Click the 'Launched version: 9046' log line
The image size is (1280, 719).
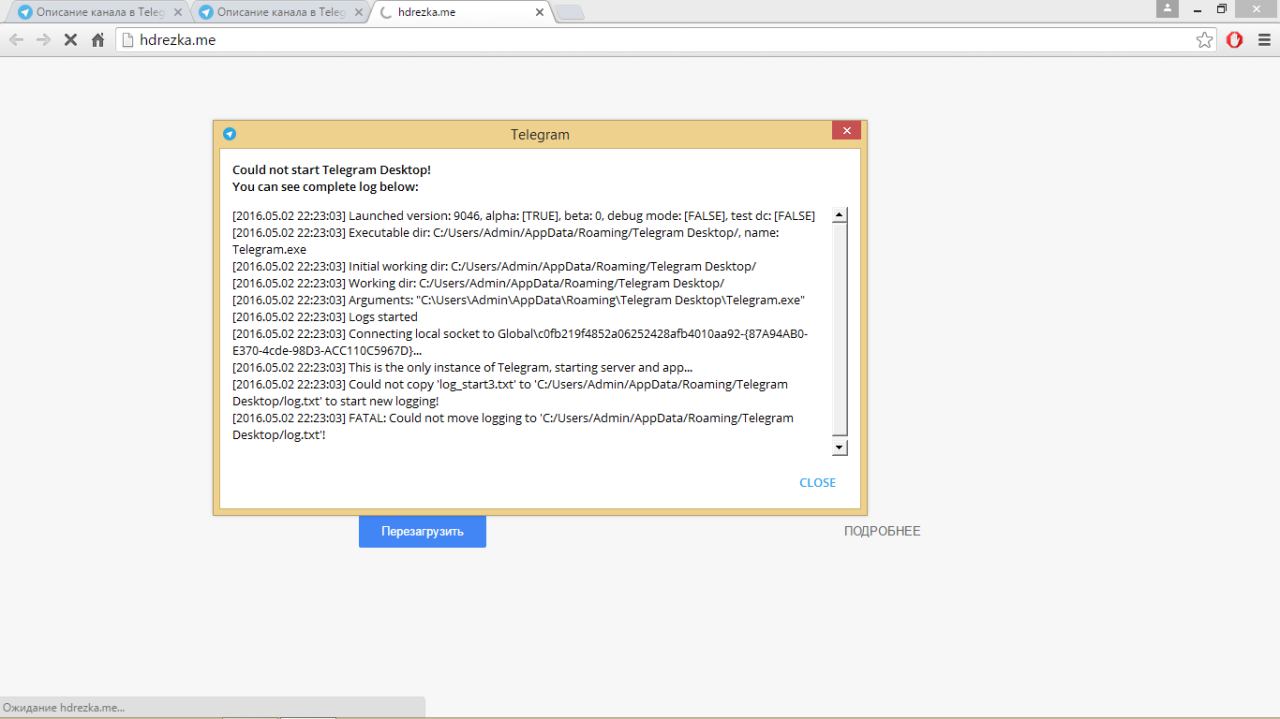tap(524, 215)
